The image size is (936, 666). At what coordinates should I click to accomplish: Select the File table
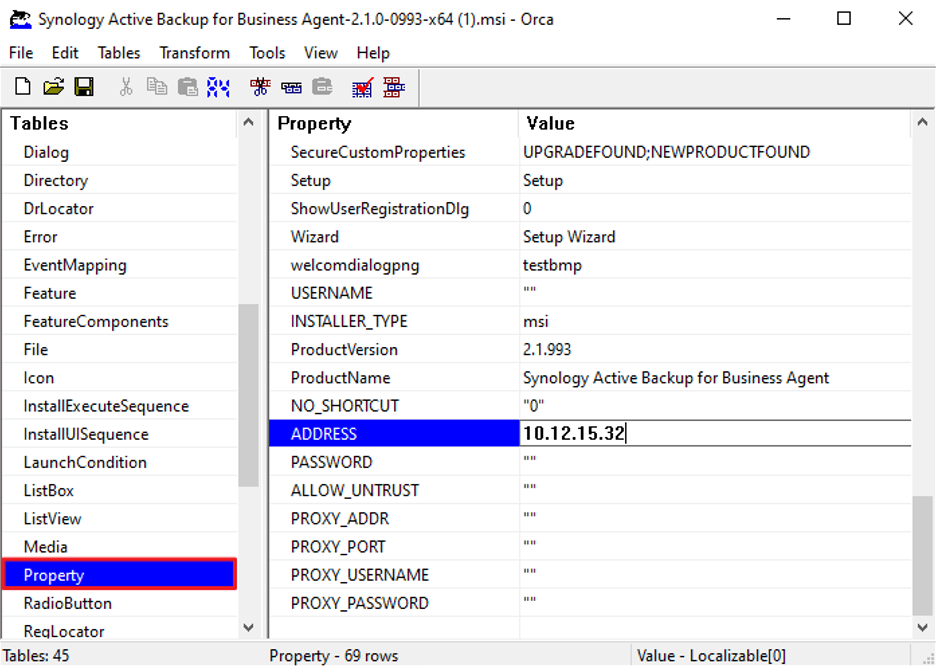click(119, 349)
